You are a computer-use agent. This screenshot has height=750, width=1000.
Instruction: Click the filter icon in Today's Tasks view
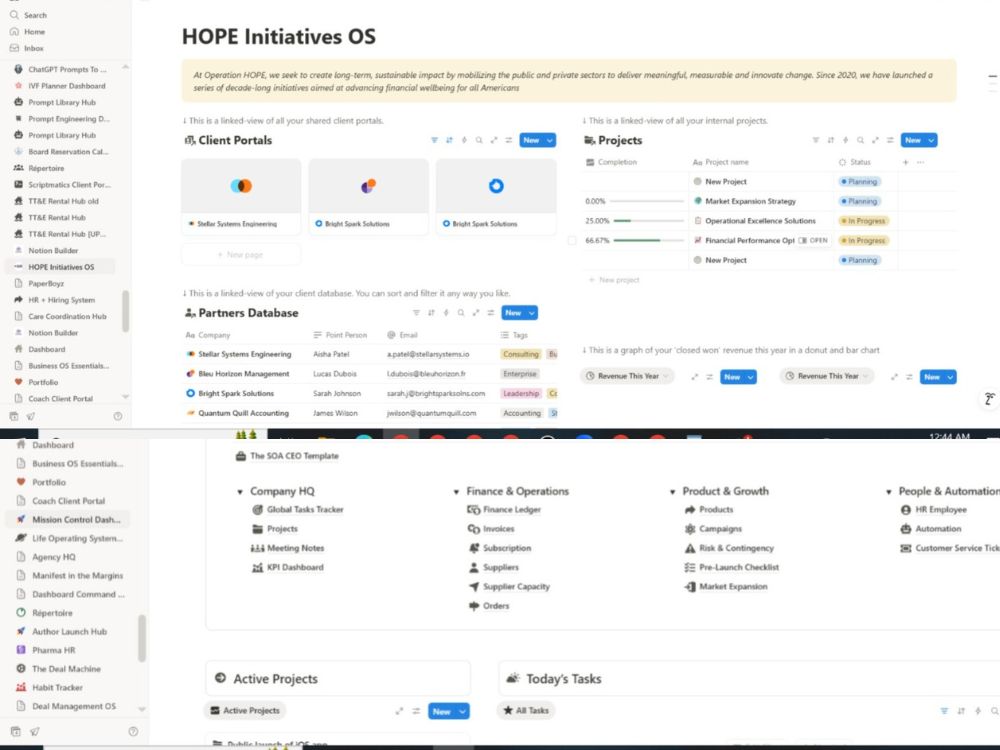944,710
